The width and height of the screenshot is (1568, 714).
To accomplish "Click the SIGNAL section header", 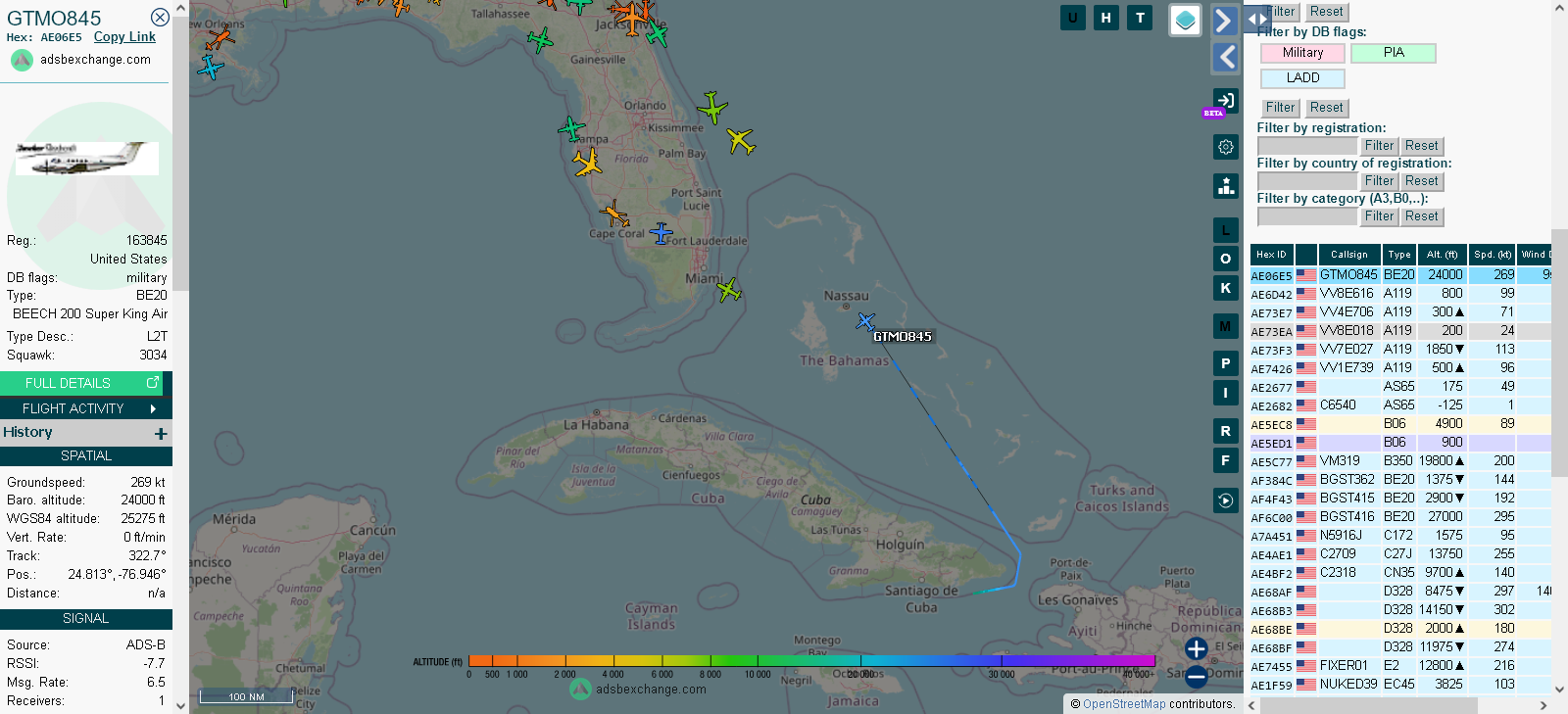I will (x=86, y=619).
